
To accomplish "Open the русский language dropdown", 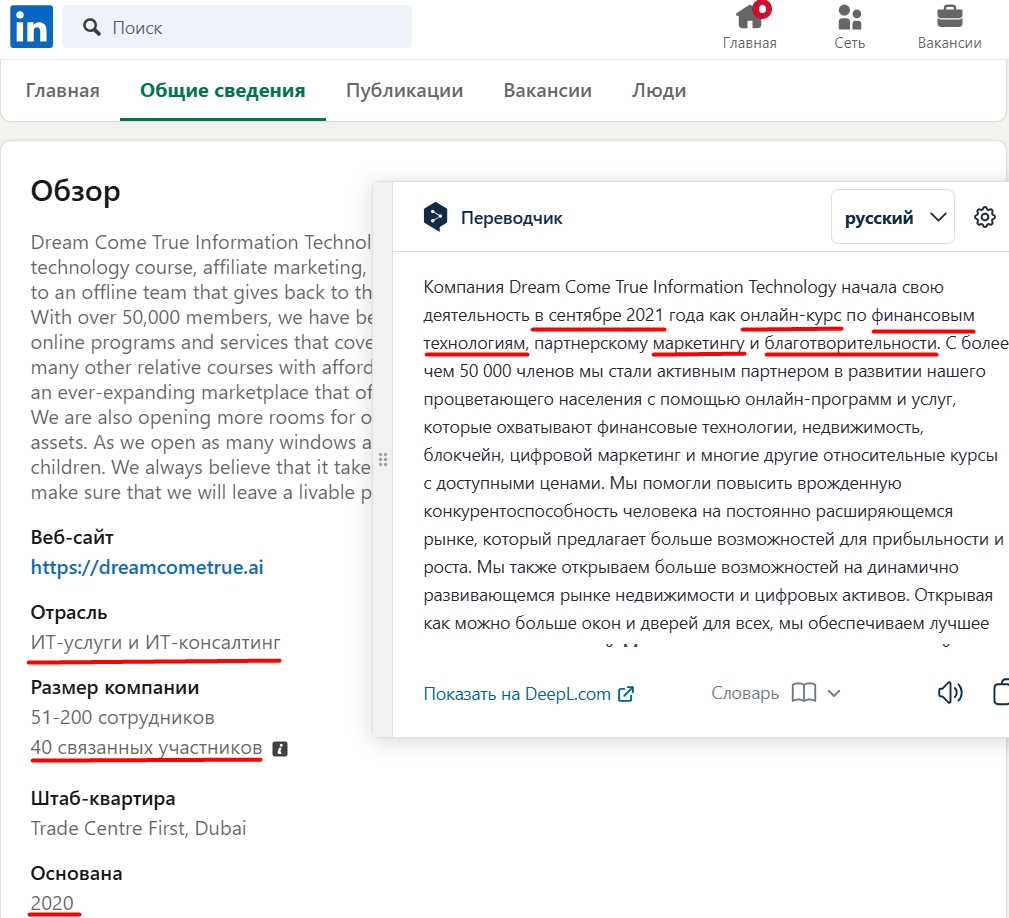I will point(893,217).
